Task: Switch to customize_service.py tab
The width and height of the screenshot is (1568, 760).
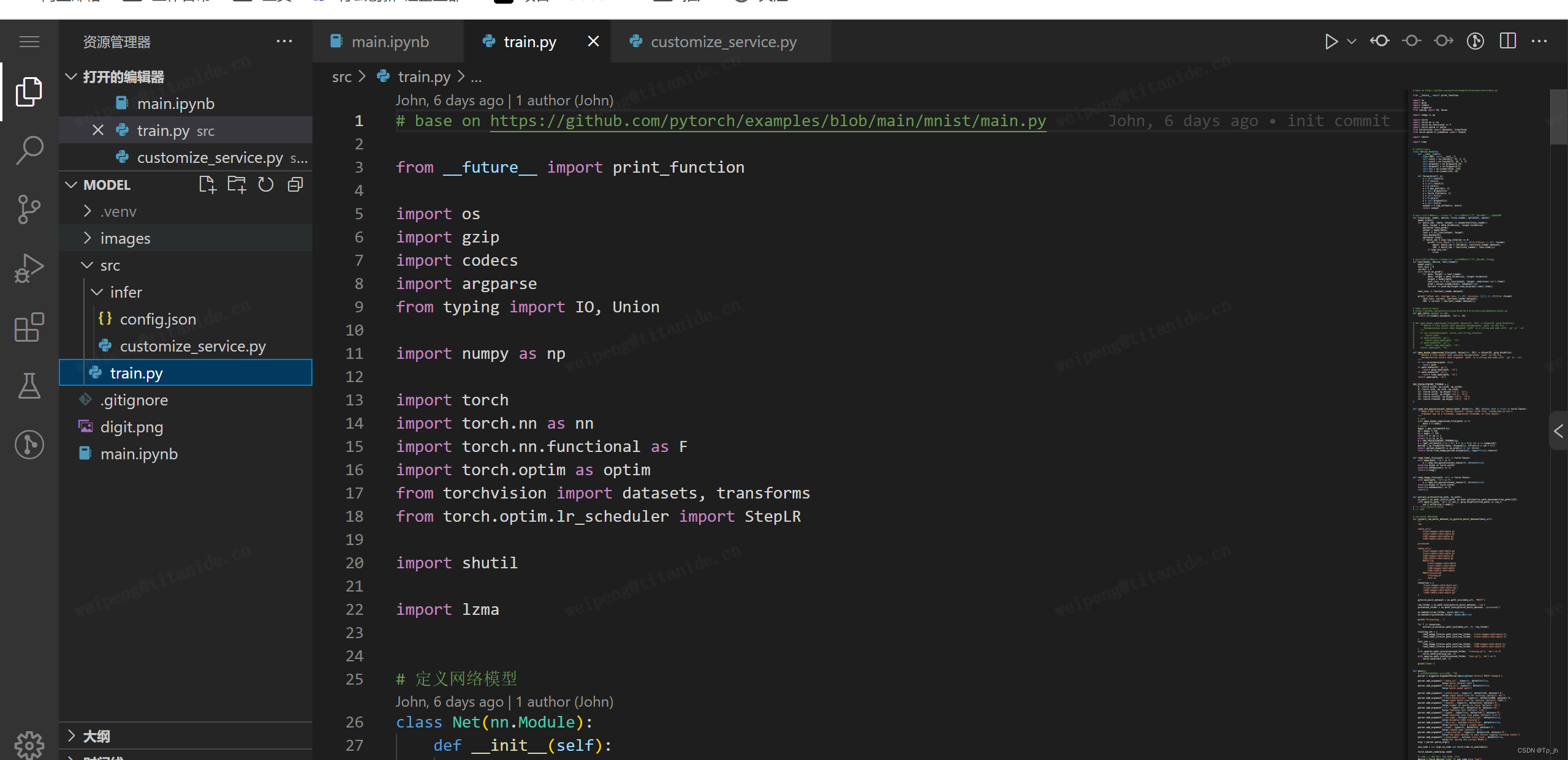Action: coord(723,42)
